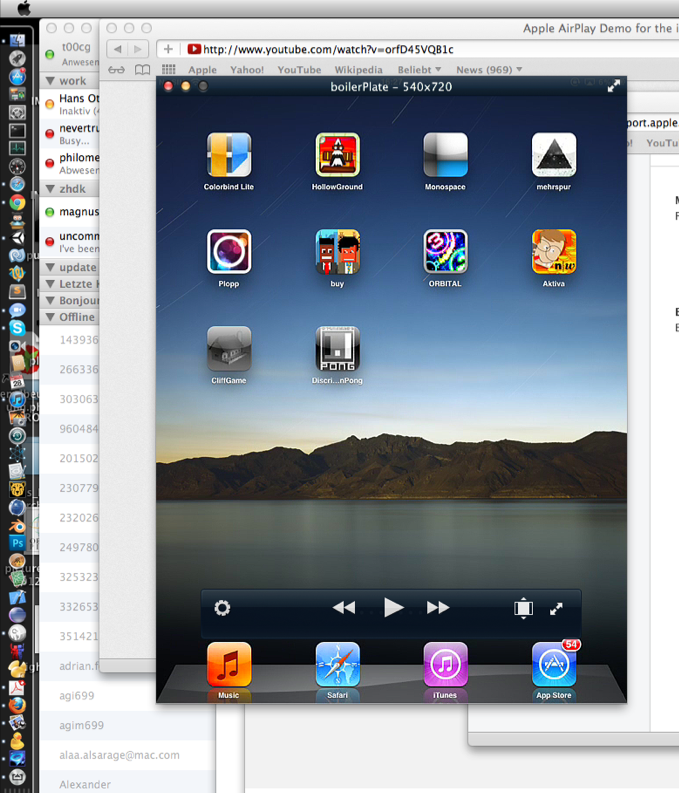Open the Monospace app
This screenshot has height=793, width=679.
[445, 155]
